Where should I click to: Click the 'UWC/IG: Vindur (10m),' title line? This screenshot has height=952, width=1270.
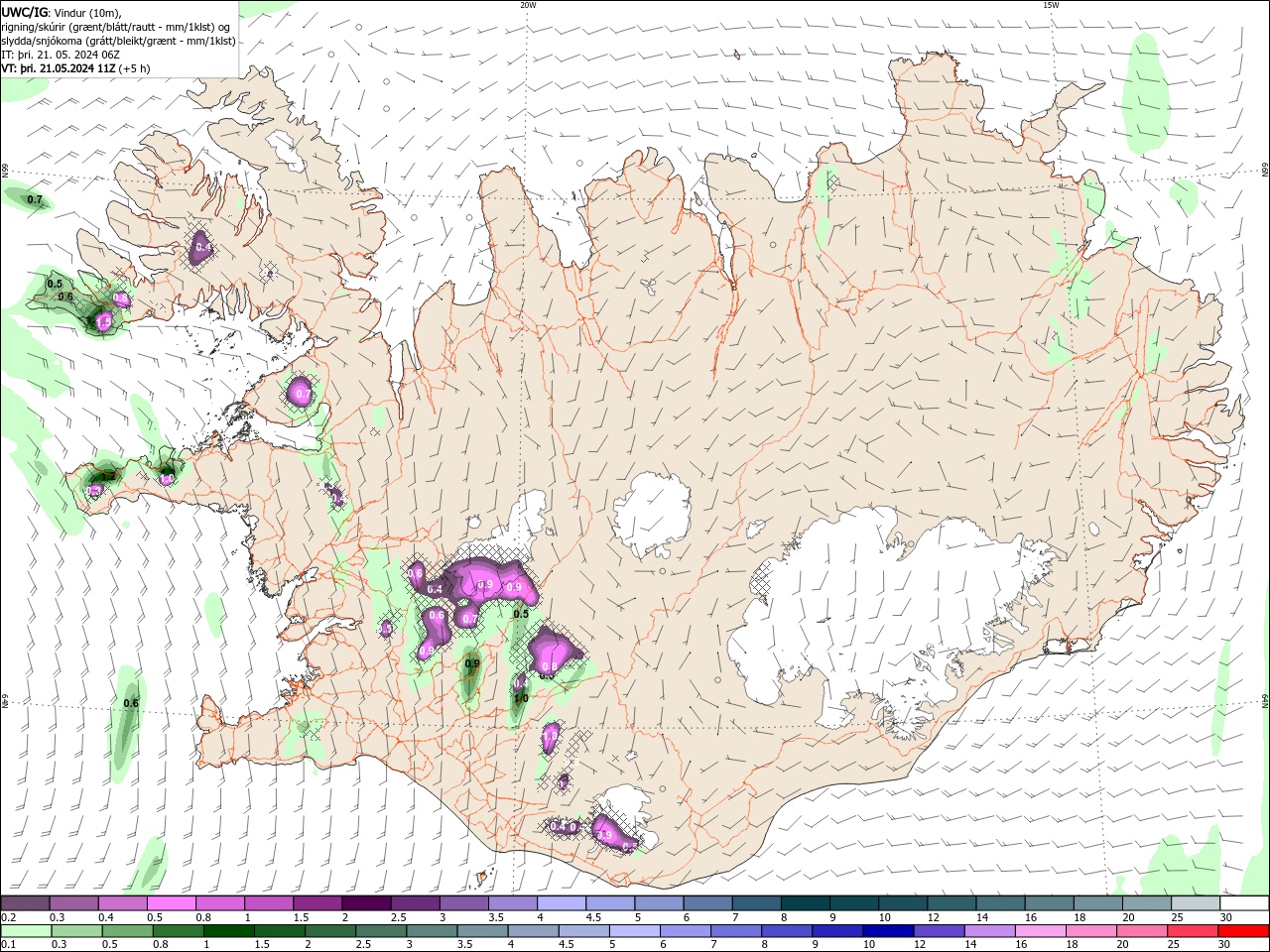pos(62,13)
